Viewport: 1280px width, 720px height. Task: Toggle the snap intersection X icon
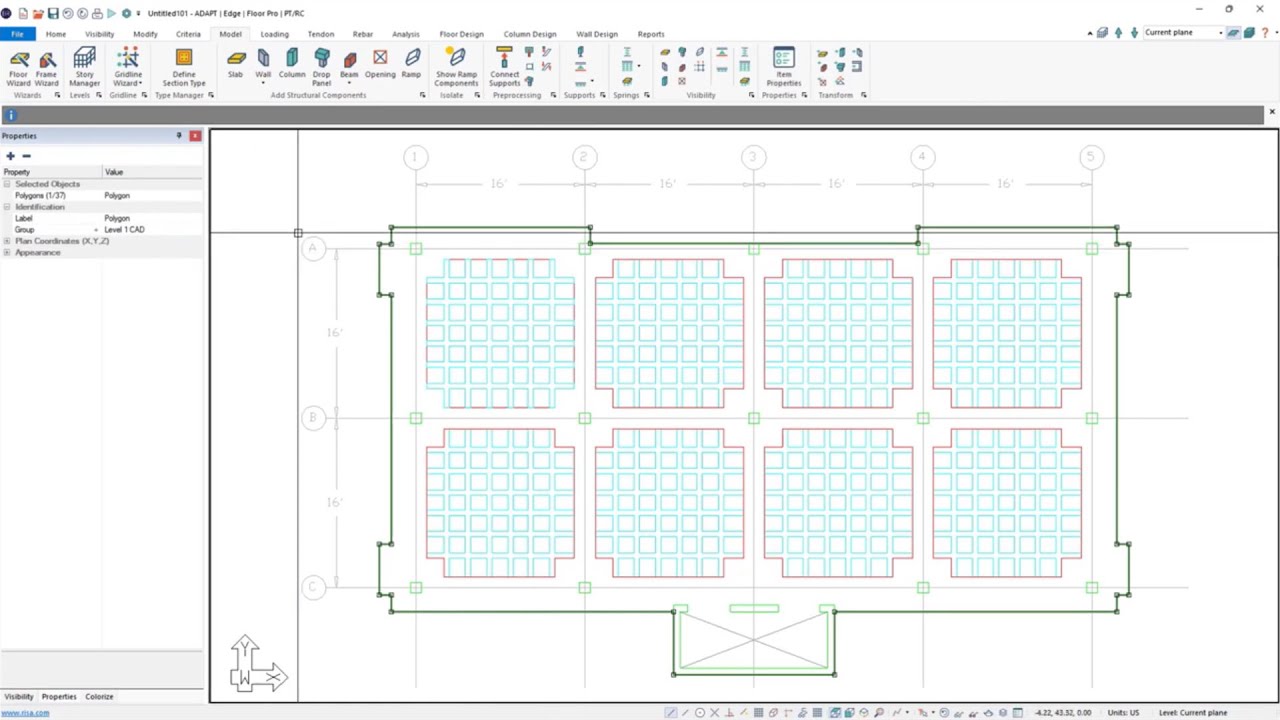tap(714, 712)
